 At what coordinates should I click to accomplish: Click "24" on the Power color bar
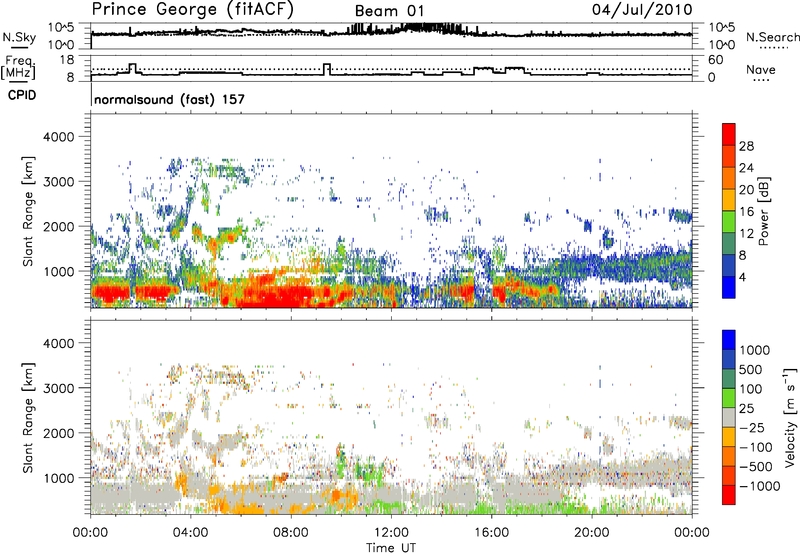(746, 168)
